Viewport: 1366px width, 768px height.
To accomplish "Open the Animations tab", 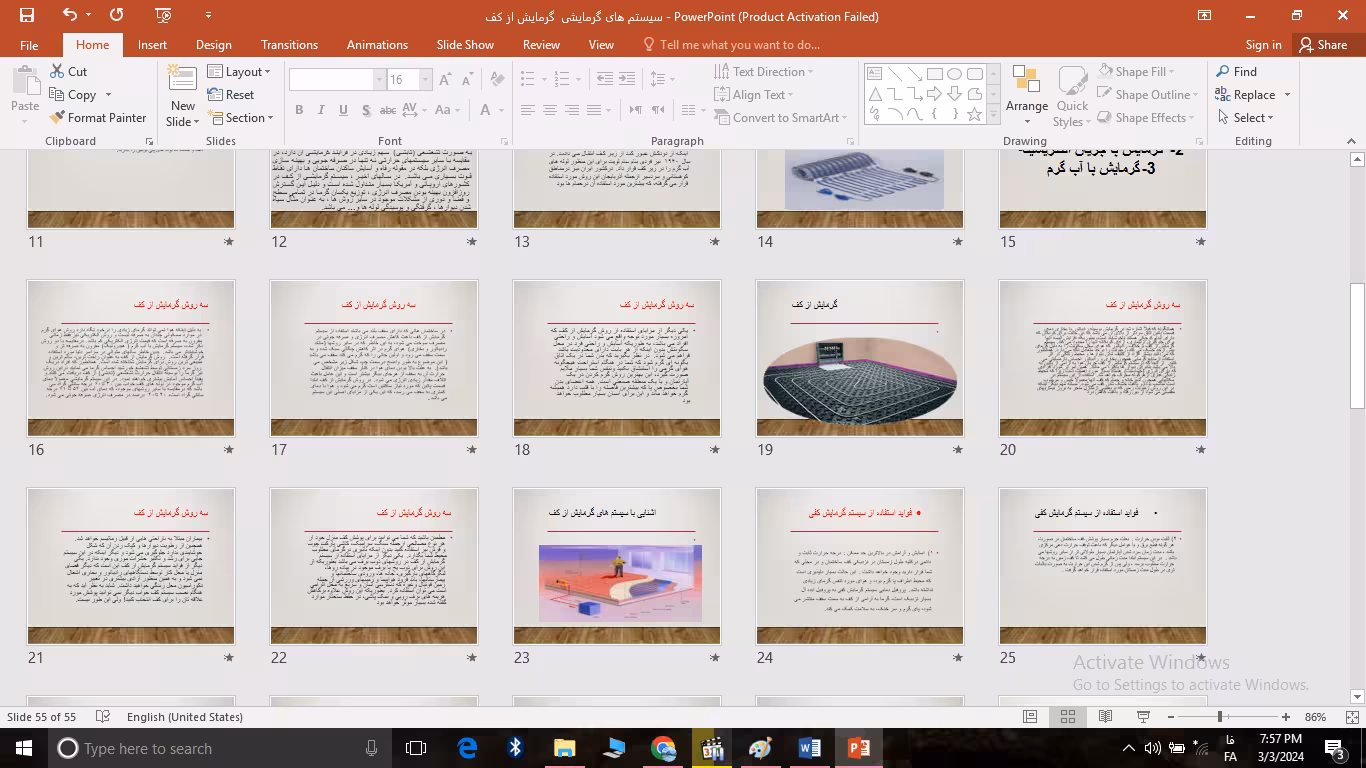I will 377,45.
